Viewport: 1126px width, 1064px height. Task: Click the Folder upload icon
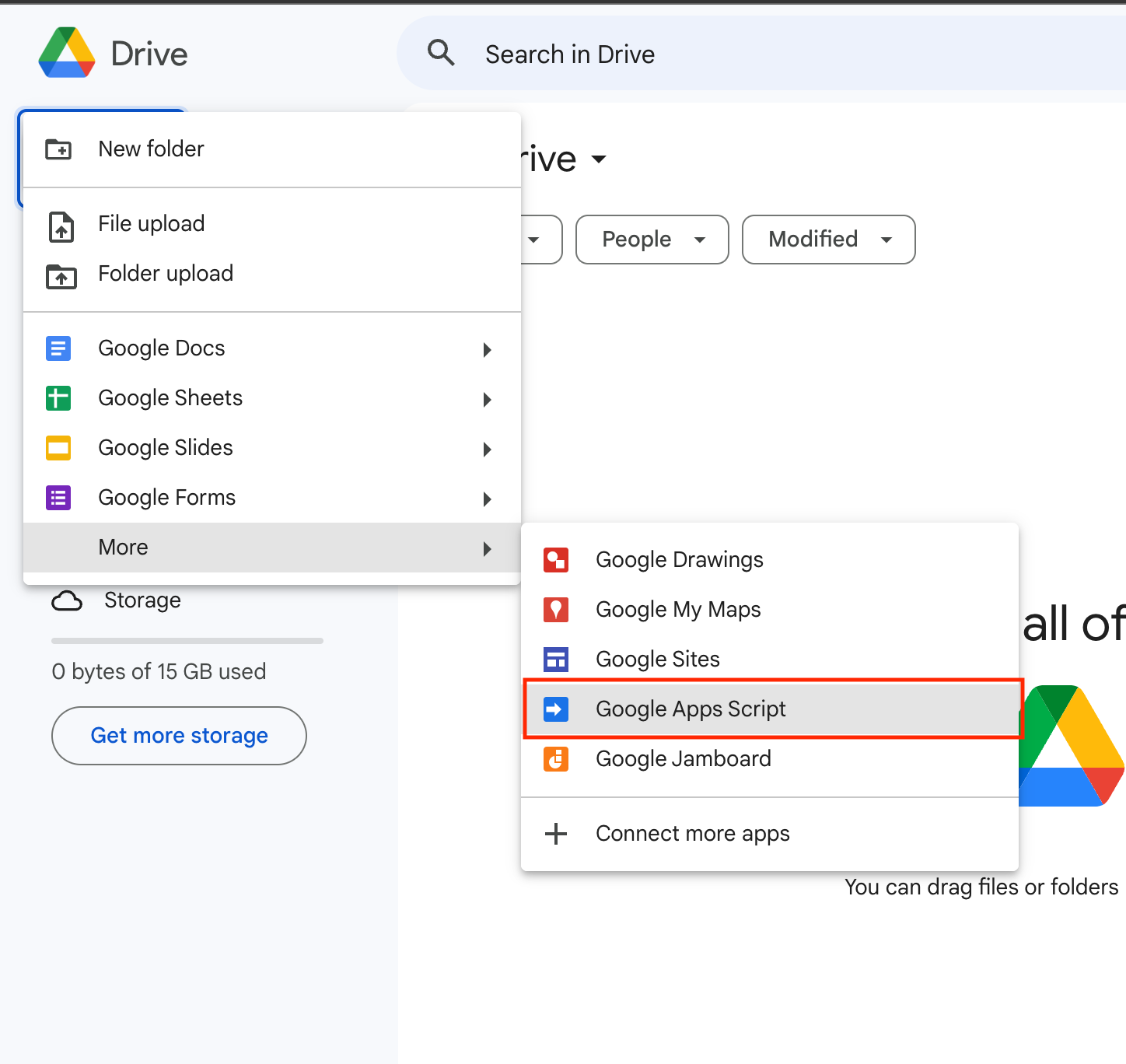coord(61,276)
